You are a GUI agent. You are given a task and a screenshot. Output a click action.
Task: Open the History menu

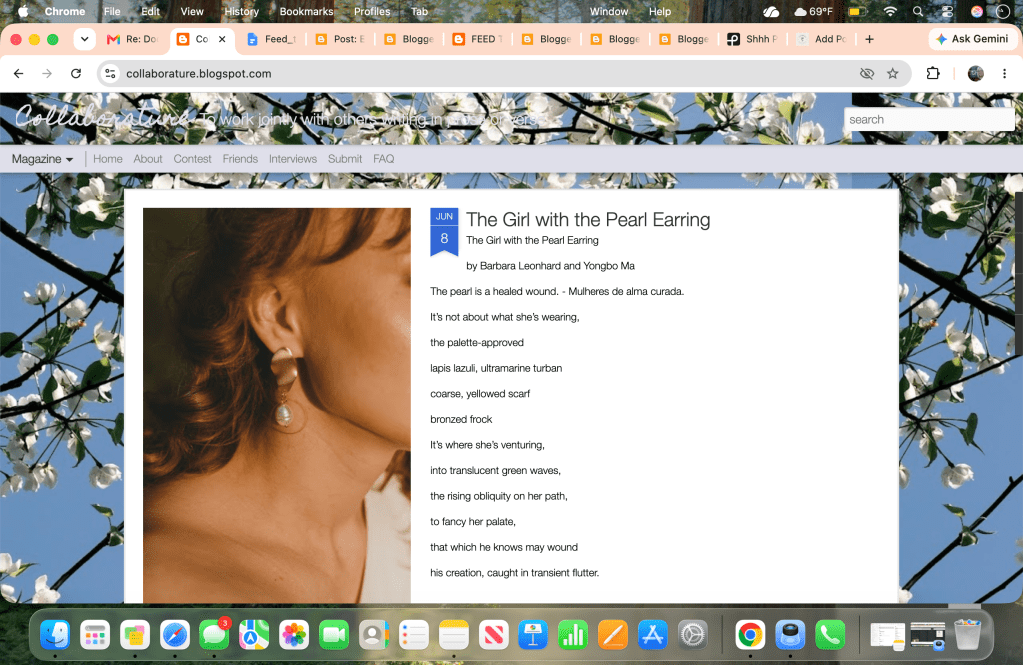pyautogui.click(x=241, y=11)
